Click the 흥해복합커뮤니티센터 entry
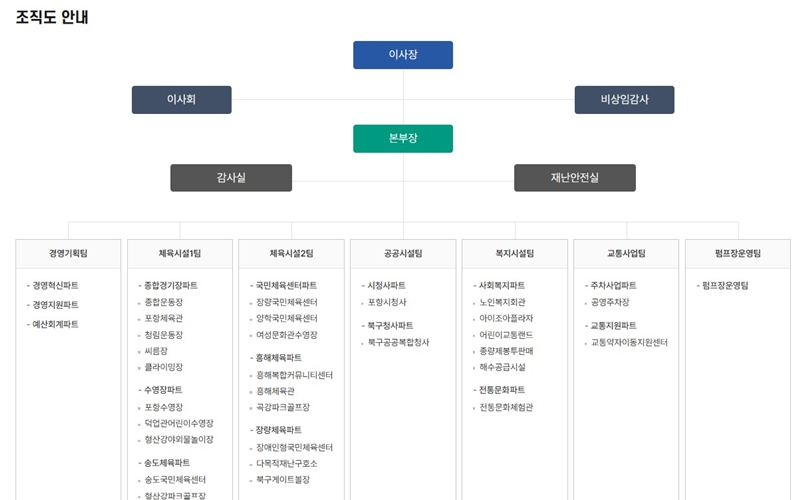 click(294, 375)
